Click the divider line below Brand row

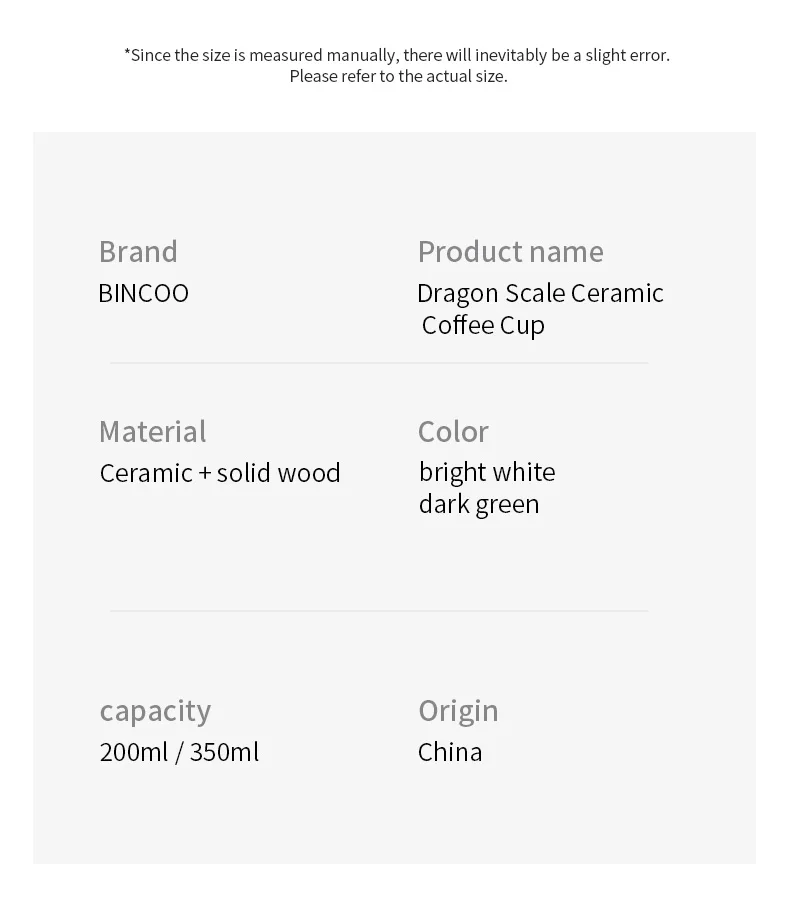click(379, 363)
